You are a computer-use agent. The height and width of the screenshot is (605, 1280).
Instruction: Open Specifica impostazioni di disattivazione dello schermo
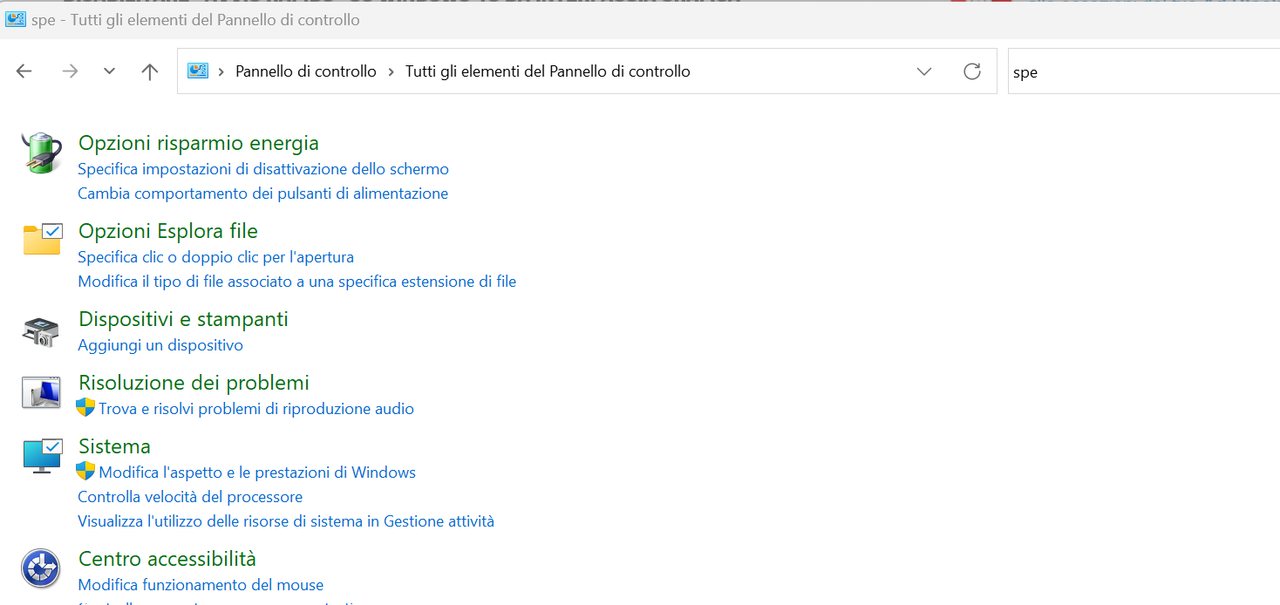264,169
